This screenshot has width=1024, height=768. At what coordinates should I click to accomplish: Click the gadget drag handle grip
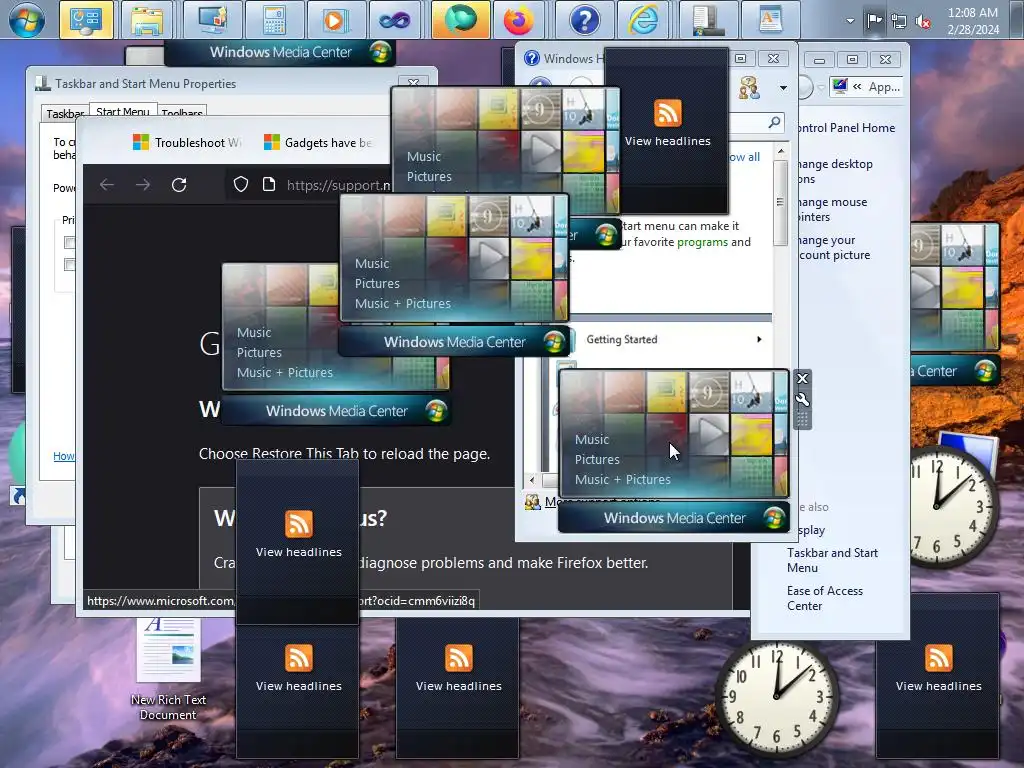[x=803, y=419]
